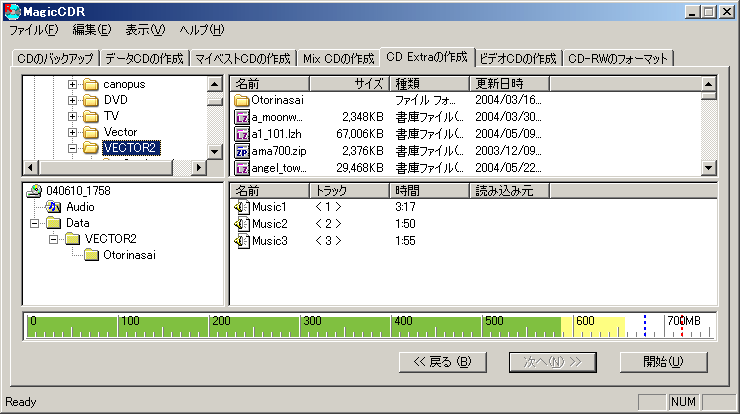
Task: Collapse the VECTOR2 node under Data
Action: click(53, 239)
